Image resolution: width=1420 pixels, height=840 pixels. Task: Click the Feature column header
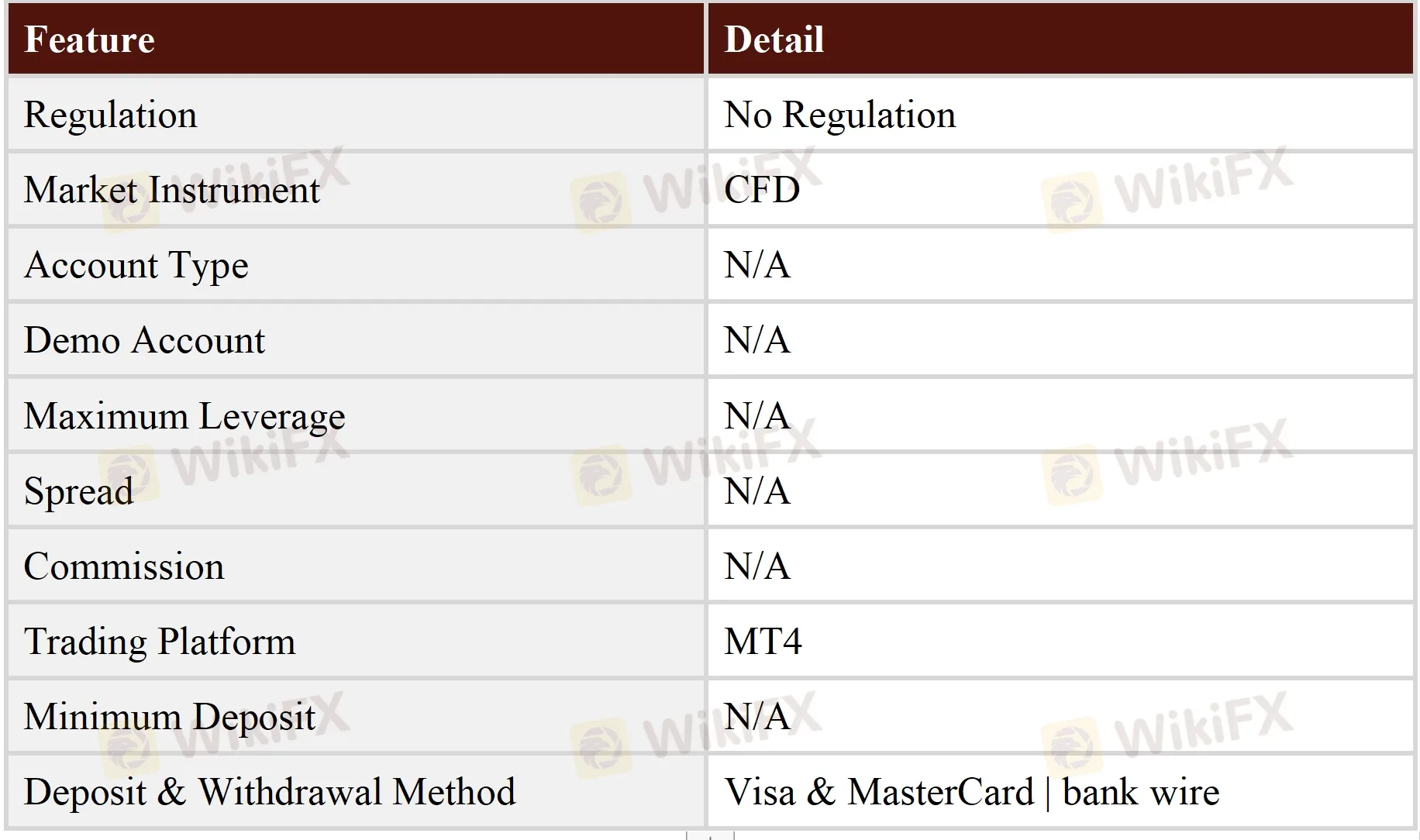[x=89, y=40]
